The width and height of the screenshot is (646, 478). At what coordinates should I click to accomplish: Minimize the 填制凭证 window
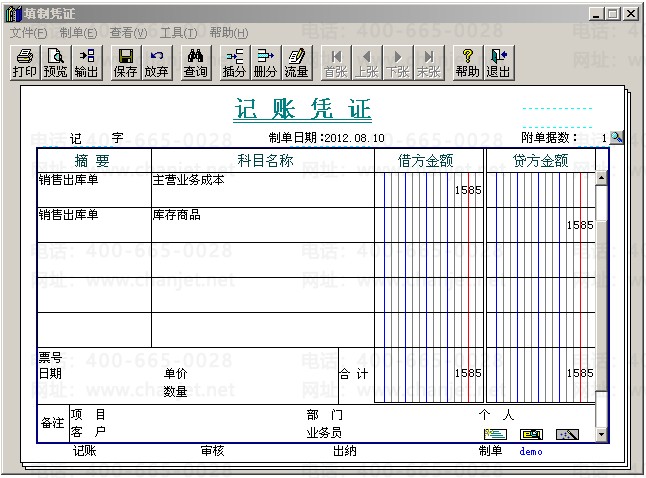point(596,14)
